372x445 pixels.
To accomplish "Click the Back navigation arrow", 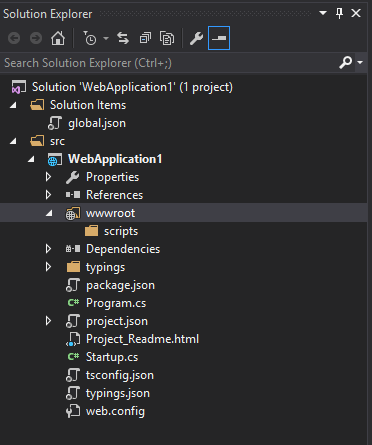I will 14,38.
